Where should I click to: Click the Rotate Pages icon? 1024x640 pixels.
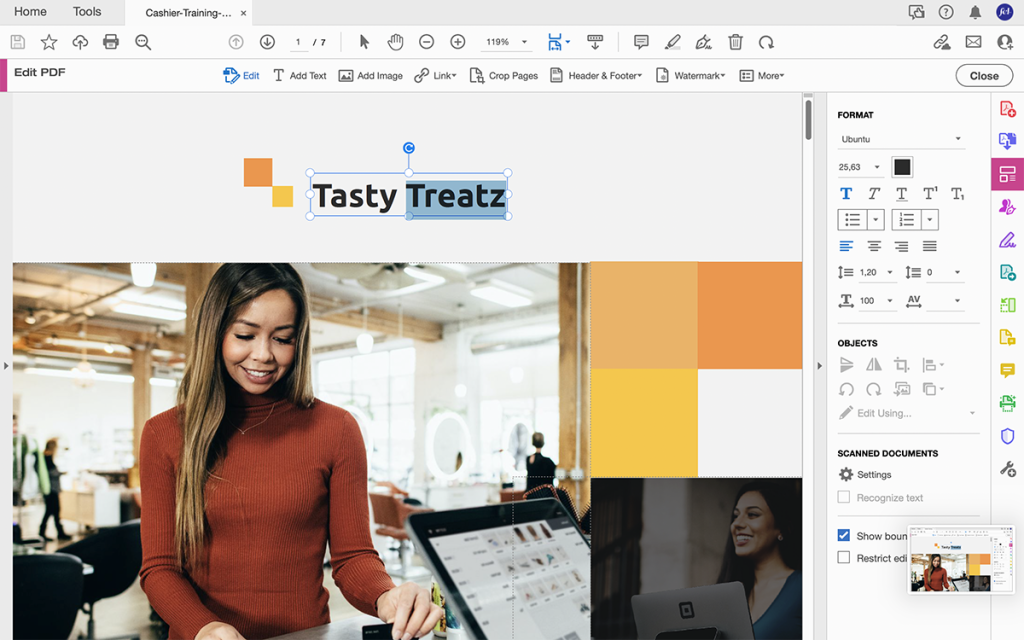point(765,42)
